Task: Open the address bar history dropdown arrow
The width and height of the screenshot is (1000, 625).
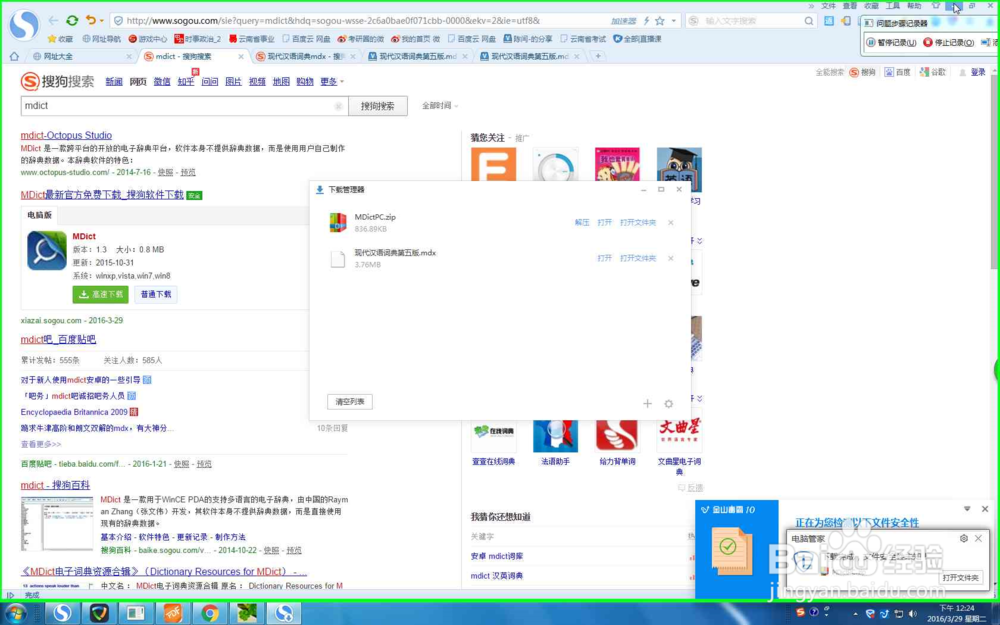Action: point(673,21)
